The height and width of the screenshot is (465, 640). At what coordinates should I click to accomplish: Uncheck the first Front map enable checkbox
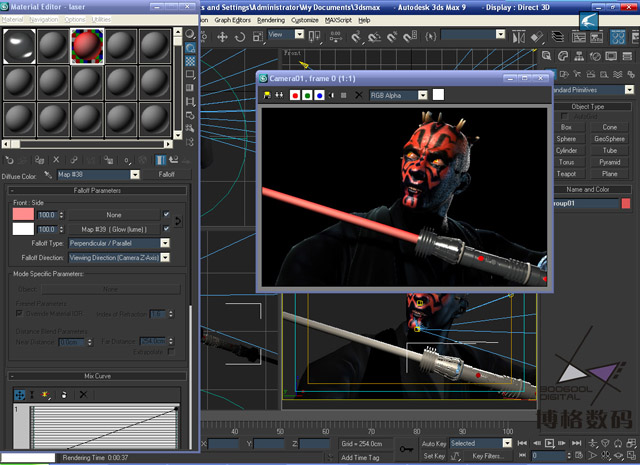(166, 215)
